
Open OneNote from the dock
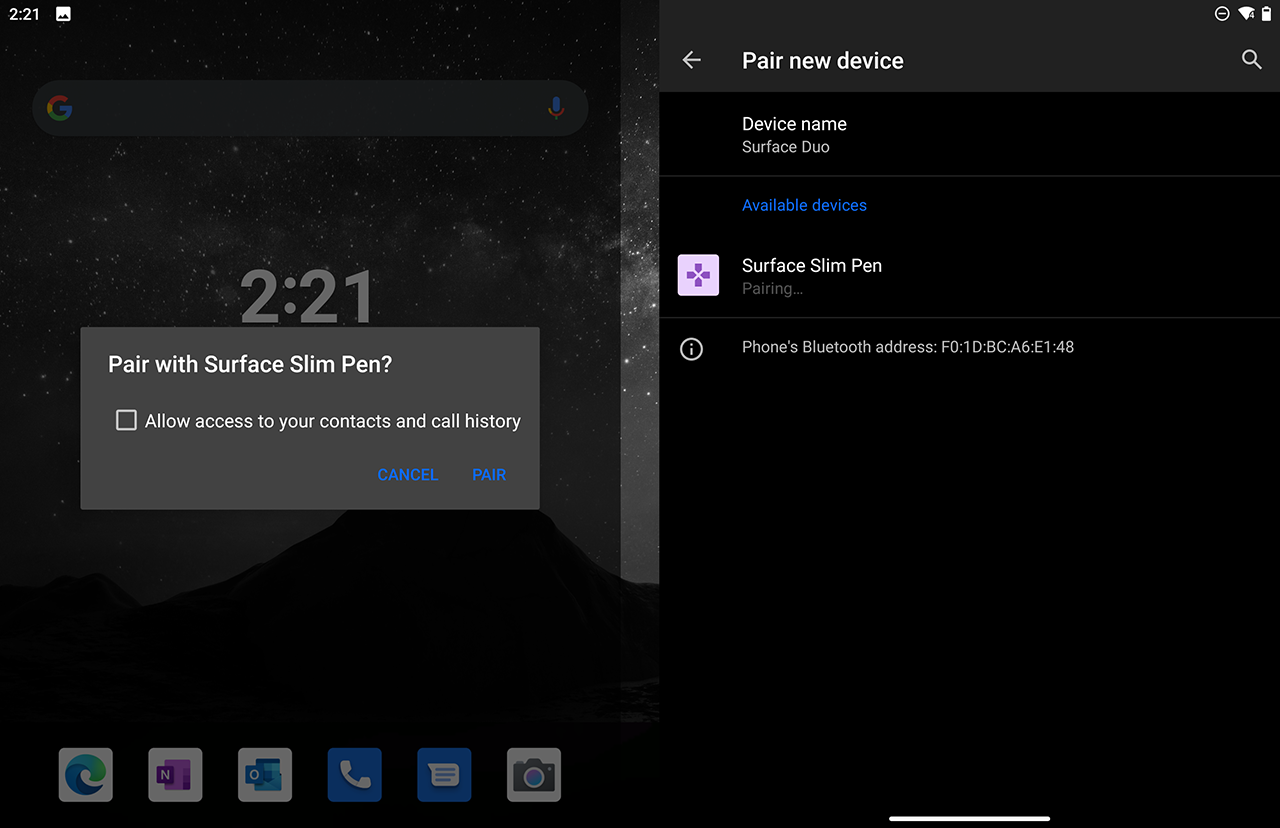(175, 775)
